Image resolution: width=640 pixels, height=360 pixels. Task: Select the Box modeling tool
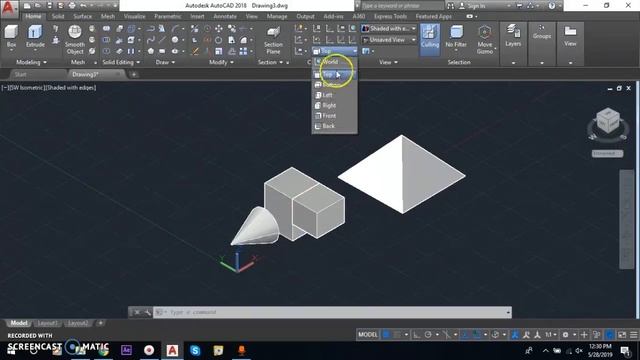[11, 36]
